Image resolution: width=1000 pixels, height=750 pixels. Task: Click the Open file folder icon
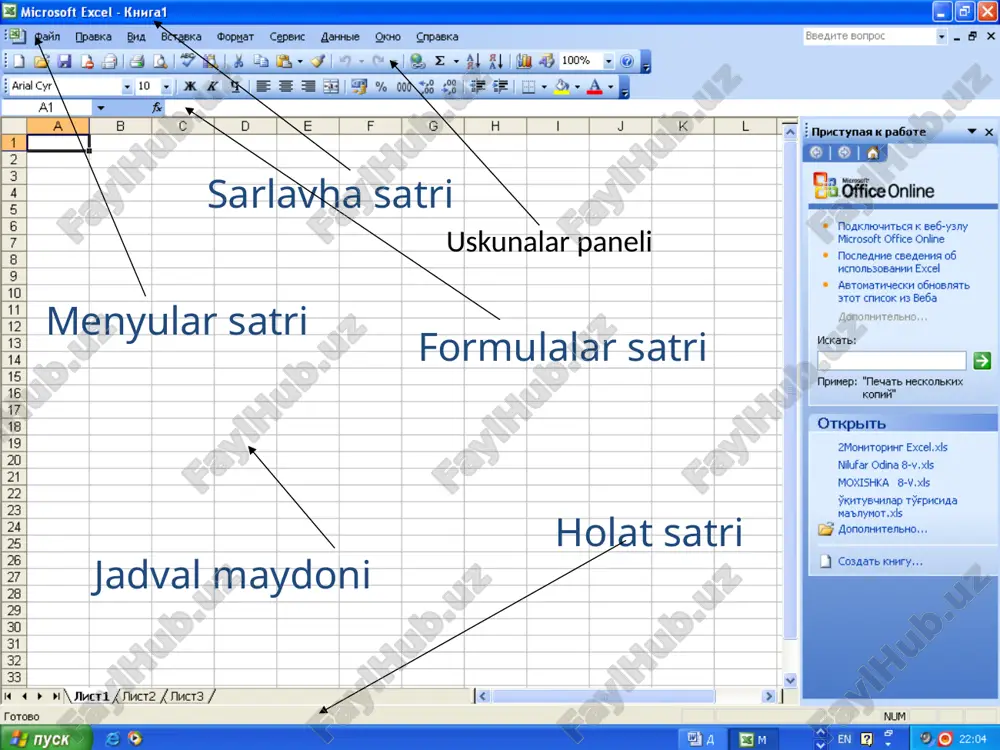click(x=41, y=61)
